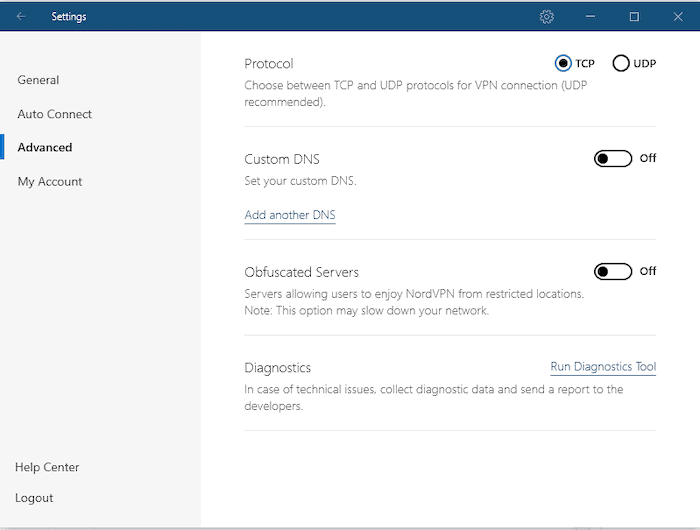Maximize the Settings window
This screenshot has height=530, width=700.
tap(634, 17)
